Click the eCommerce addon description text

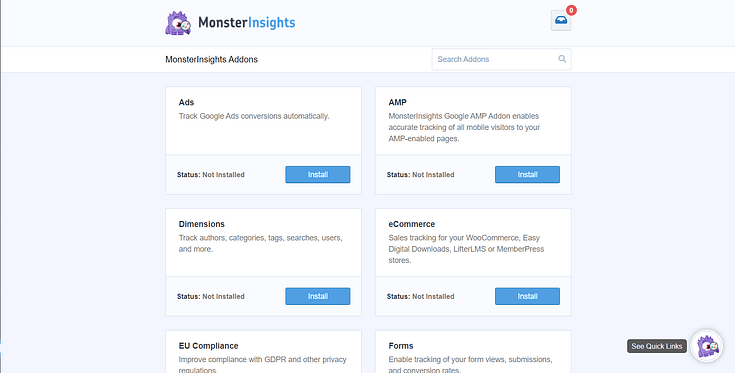(466, 249)
